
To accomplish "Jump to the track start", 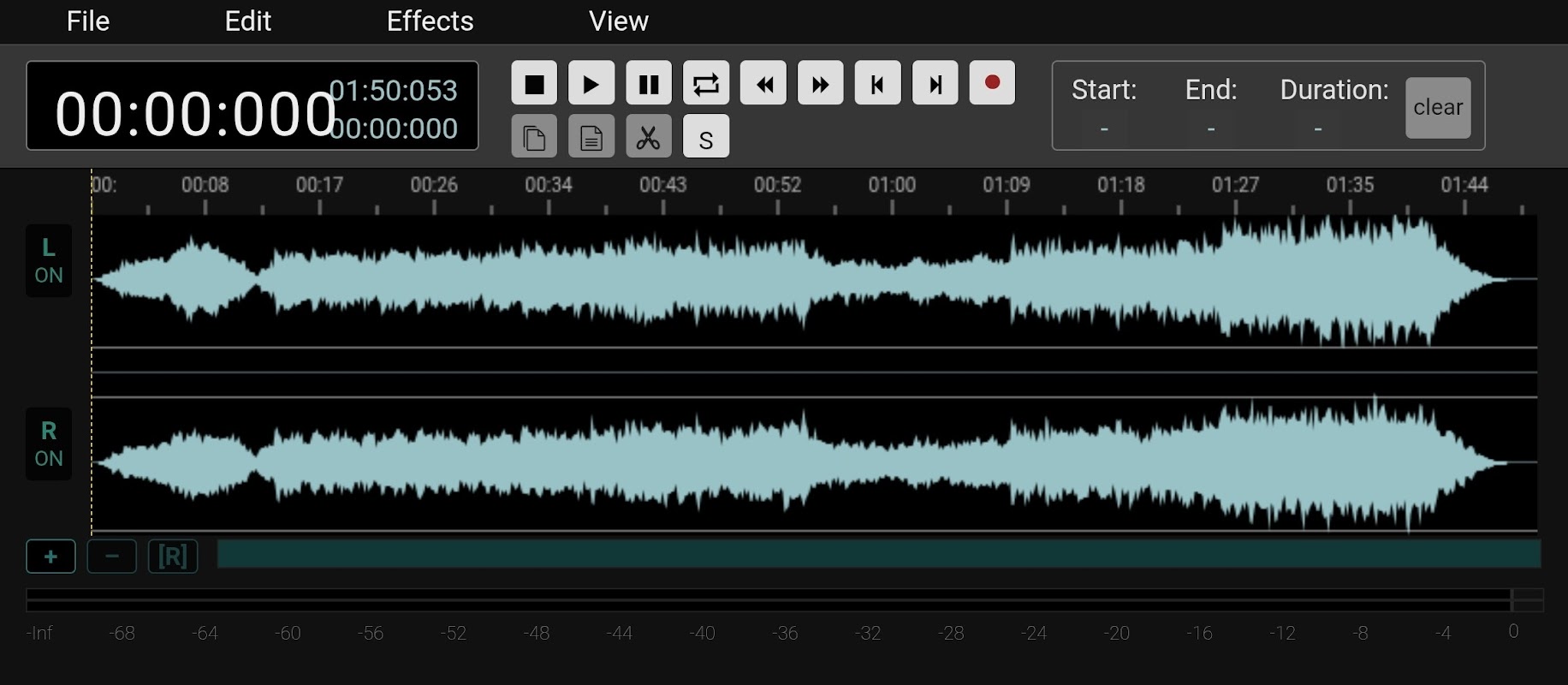I will (x=877, y=84).
